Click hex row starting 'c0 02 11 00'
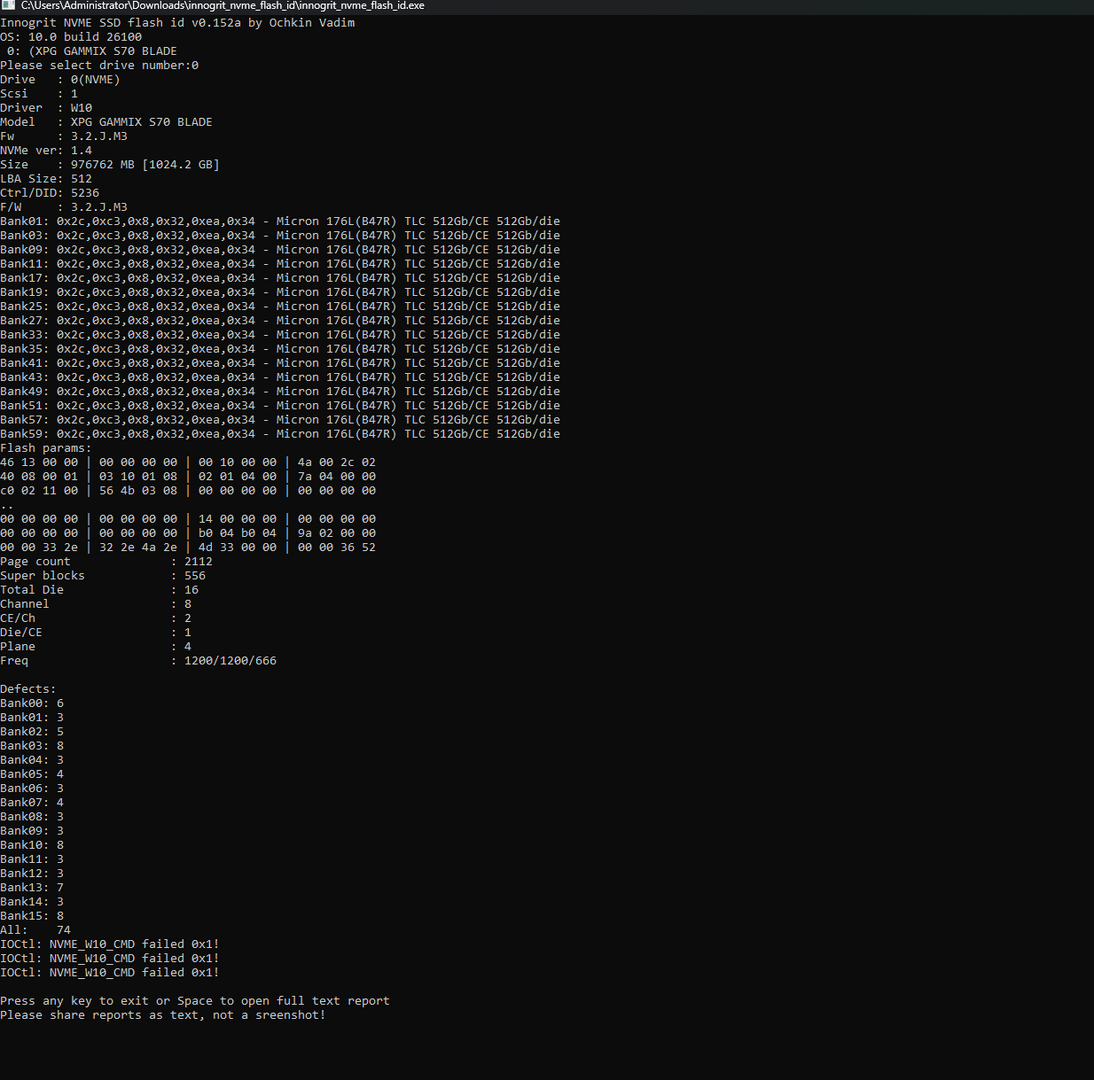 188,490
